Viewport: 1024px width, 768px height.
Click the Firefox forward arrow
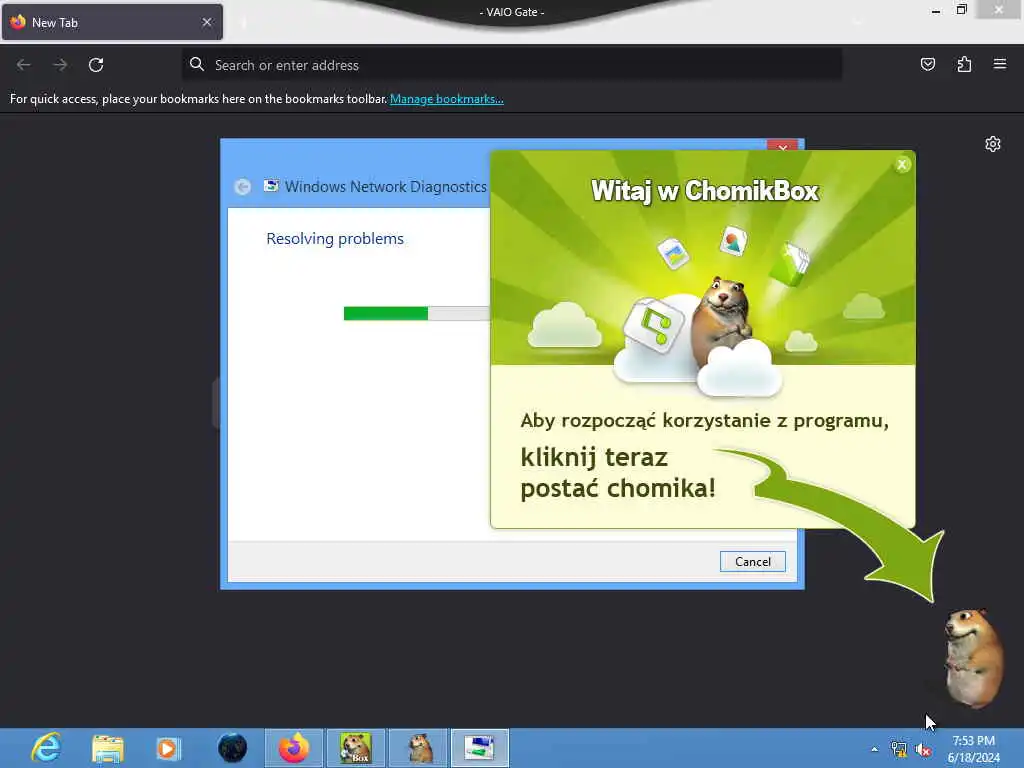pyautogui.click(x=60, y=65)
